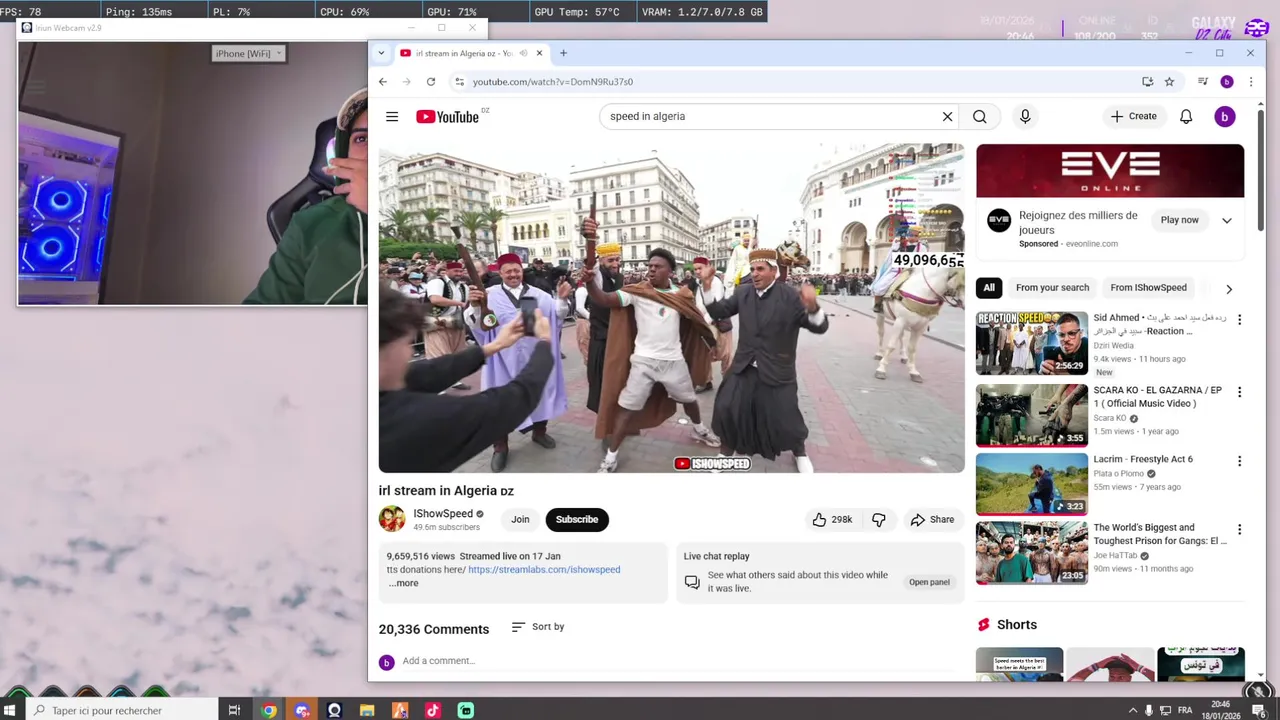Image resolution: width=1280 pixels, height=720 pixels.
Task: Open a new browser tab
Action: 563,53
